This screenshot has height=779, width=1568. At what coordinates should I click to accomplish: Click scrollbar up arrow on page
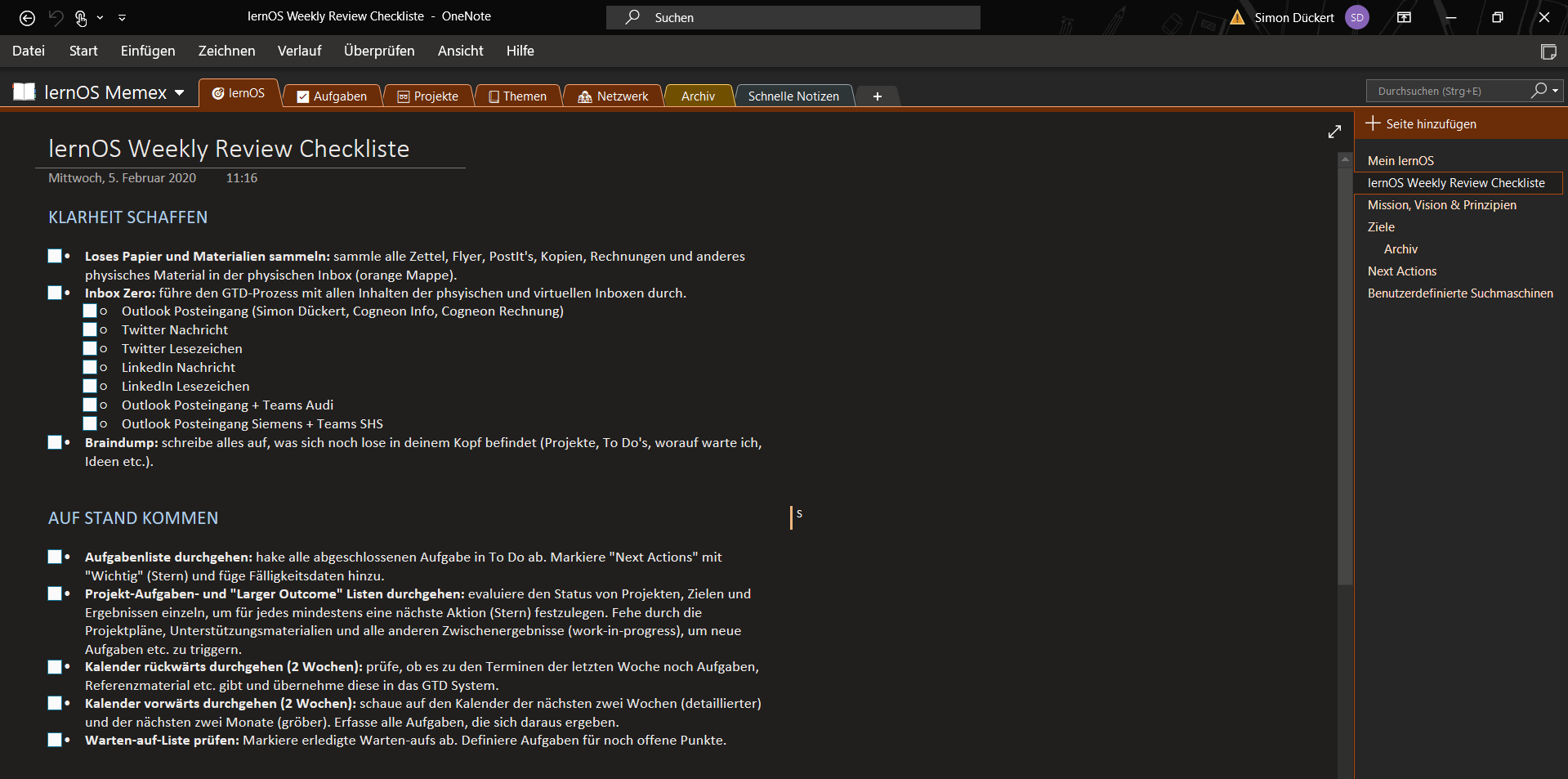(1345, 159)
